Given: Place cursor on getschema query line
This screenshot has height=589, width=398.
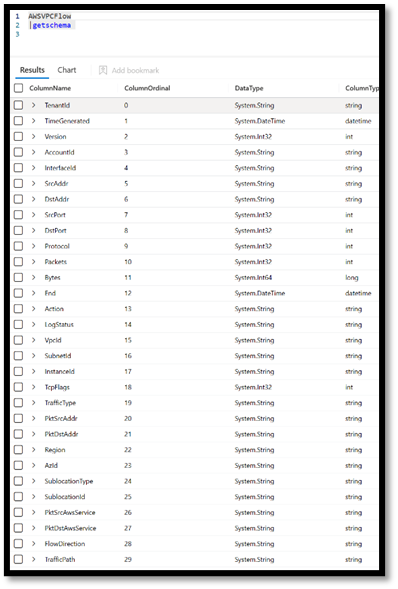Looking at the screenshot, I should pyautogui.click(x=51, y=25).
